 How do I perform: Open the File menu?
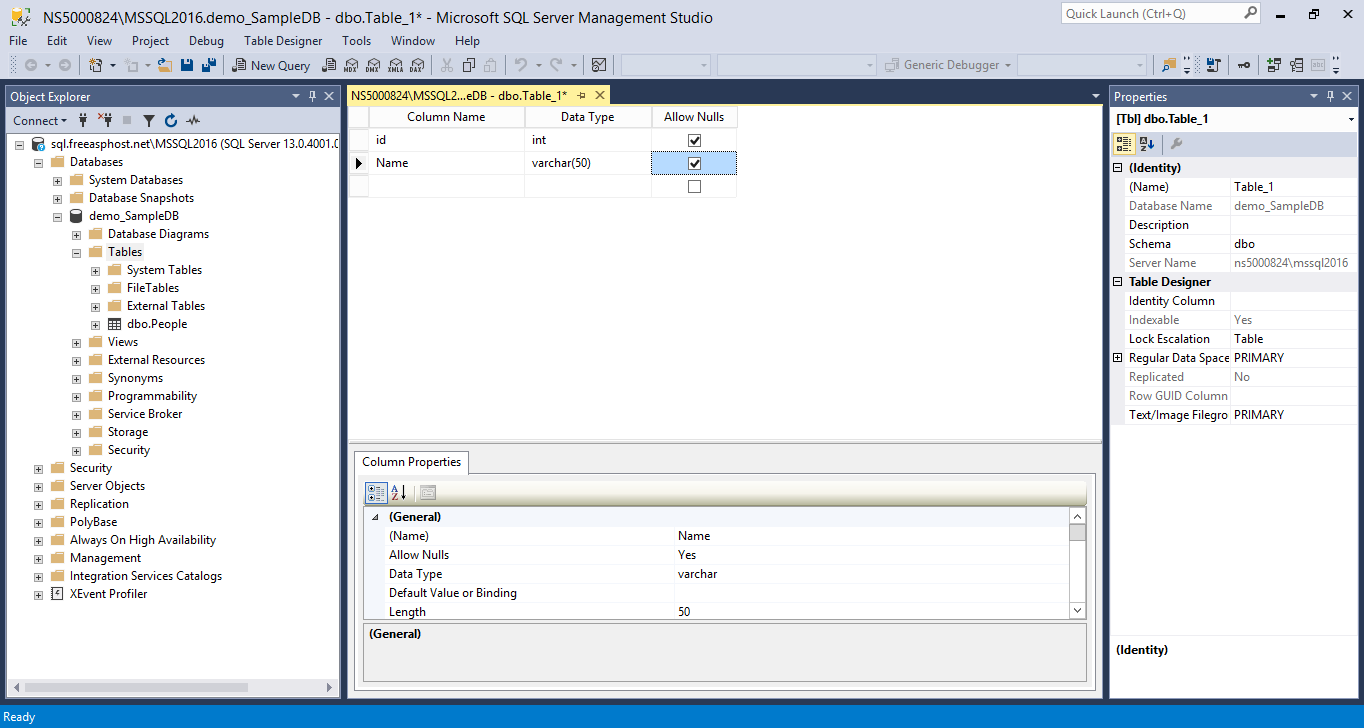coord(18,41)
